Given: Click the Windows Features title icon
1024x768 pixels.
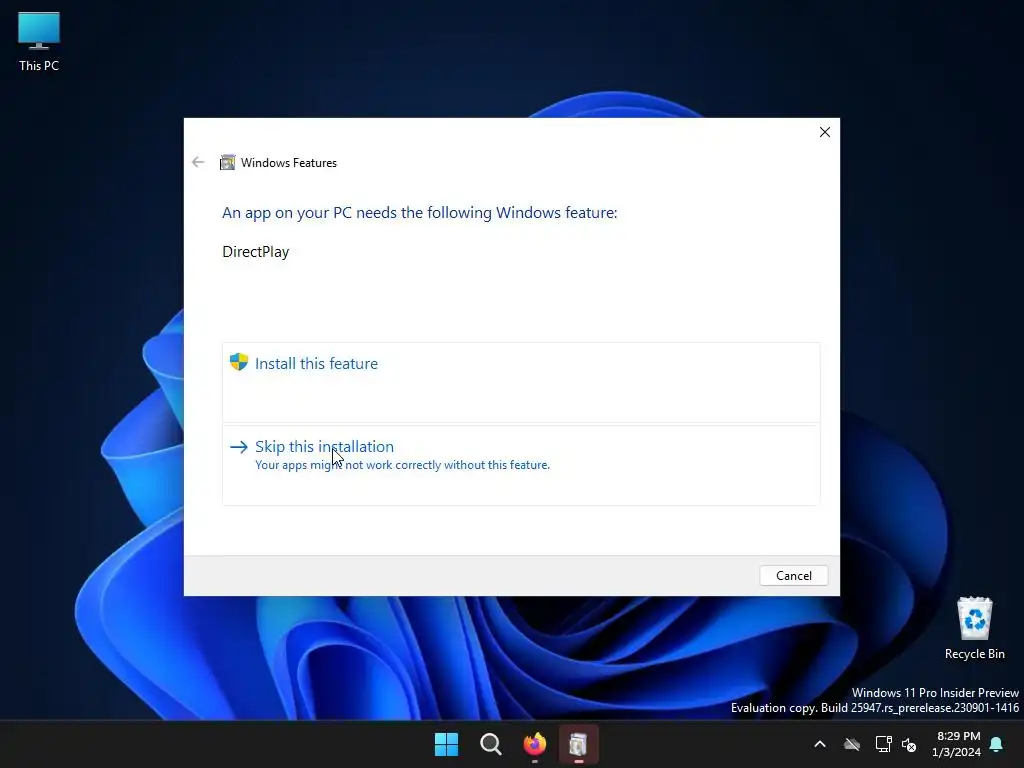Looking at the screenshot, I should [227, 162].
